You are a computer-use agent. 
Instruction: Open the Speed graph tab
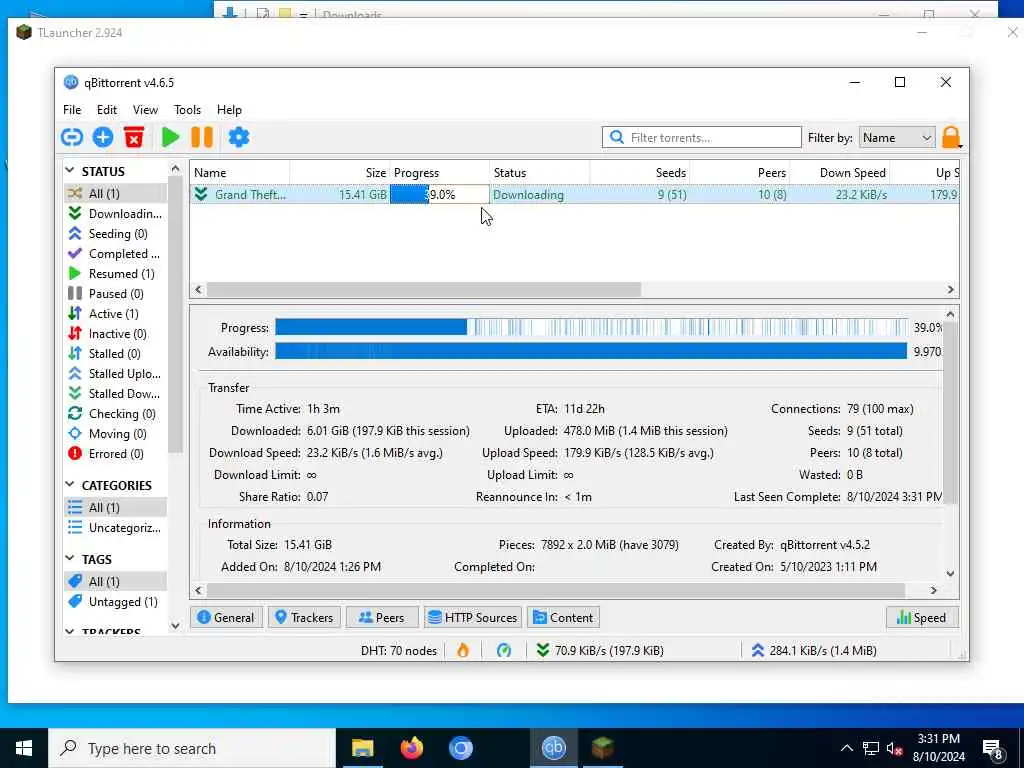(x=922, y=617)
